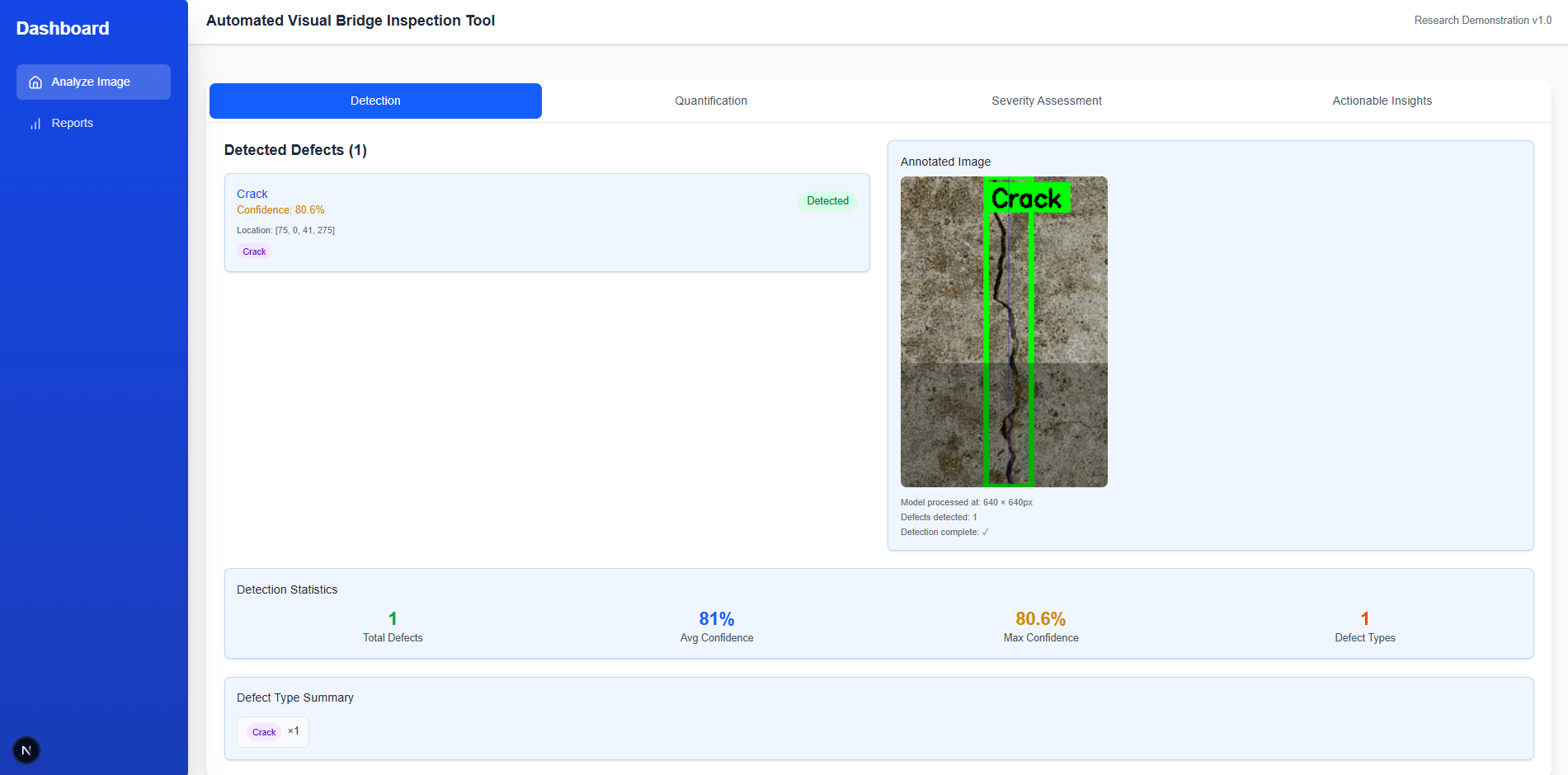
Task: Click the Analyze Image sidebar entry
Action: click(x=91, y=82)
